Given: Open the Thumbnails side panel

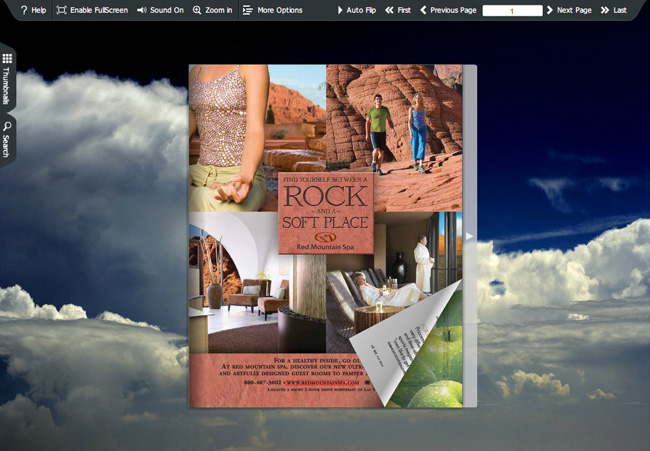Looking at the screenshot, I should [7, 79].
